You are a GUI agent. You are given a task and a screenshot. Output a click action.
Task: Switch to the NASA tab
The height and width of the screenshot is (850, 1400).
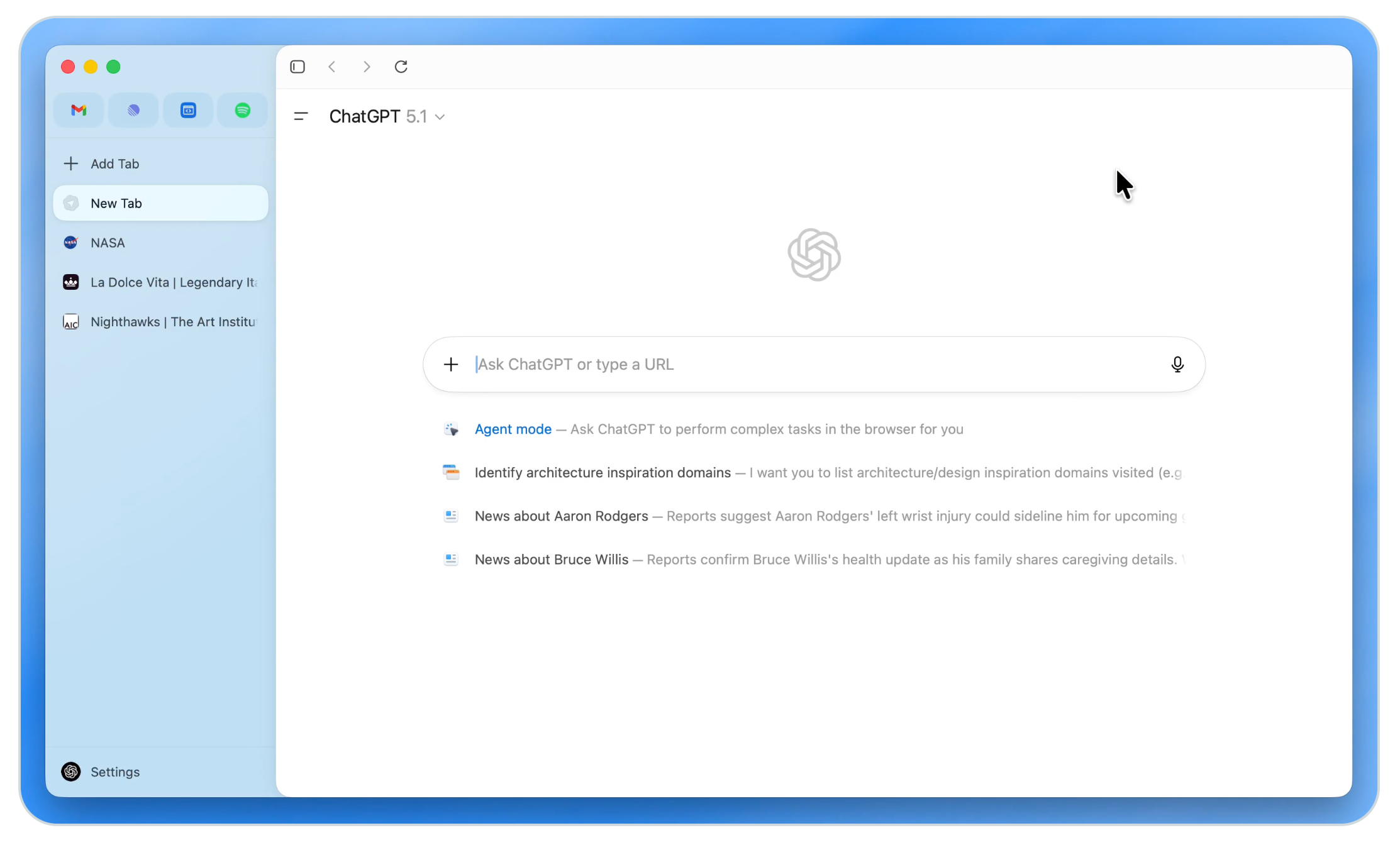(x=108, y=243)
